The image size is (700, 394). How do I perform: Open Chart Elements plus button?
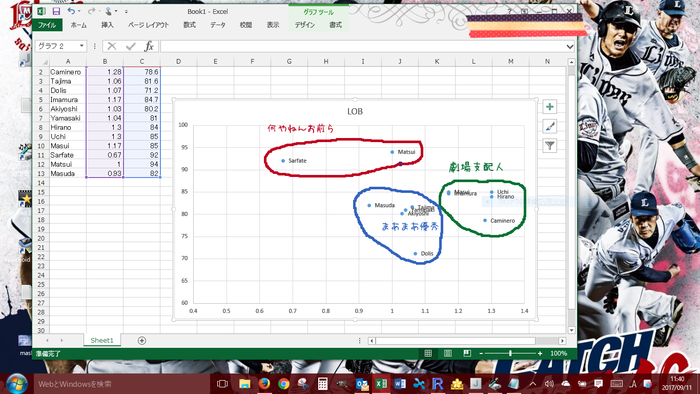coord(550,107)
